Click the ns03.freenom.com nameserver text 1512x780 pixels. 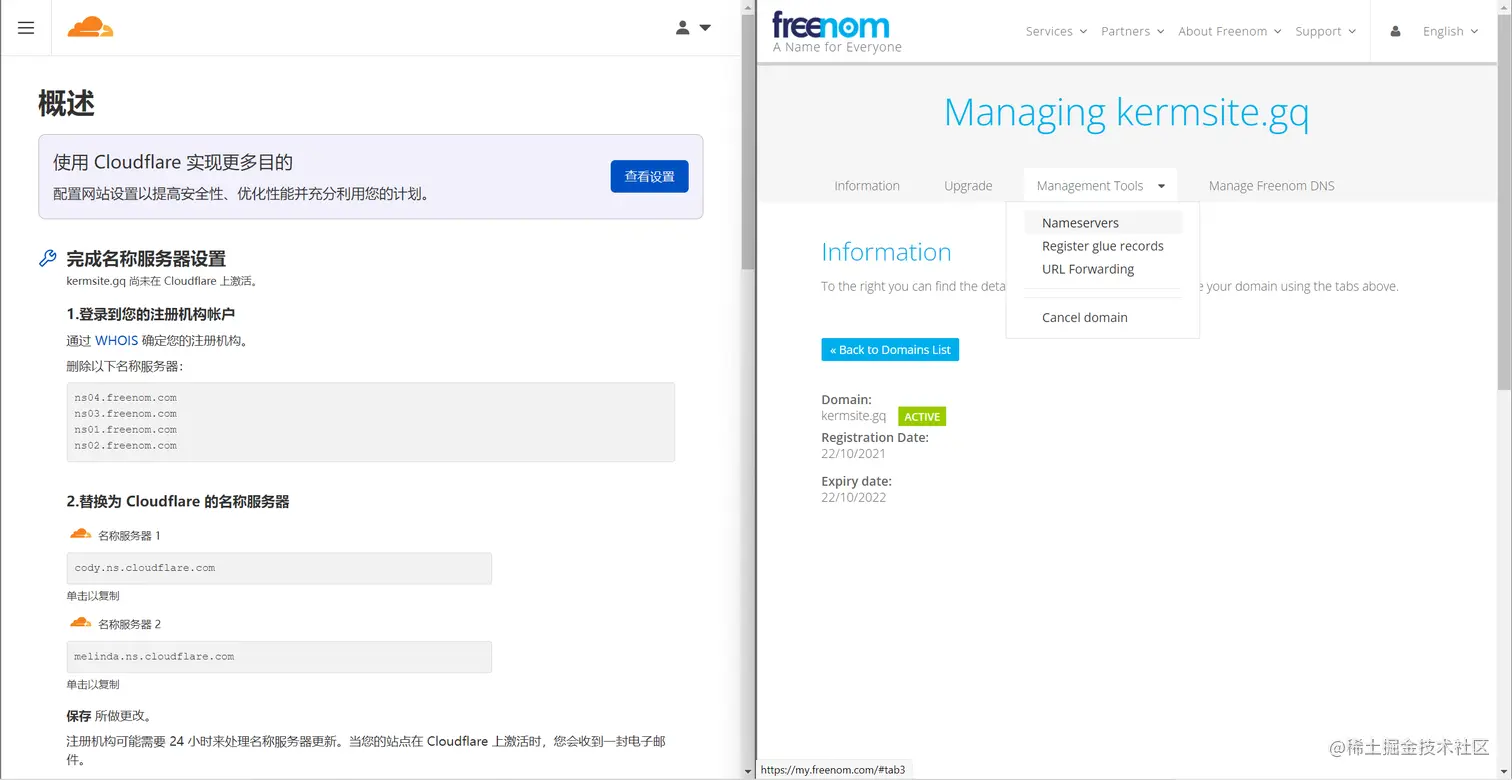(125, 413)
